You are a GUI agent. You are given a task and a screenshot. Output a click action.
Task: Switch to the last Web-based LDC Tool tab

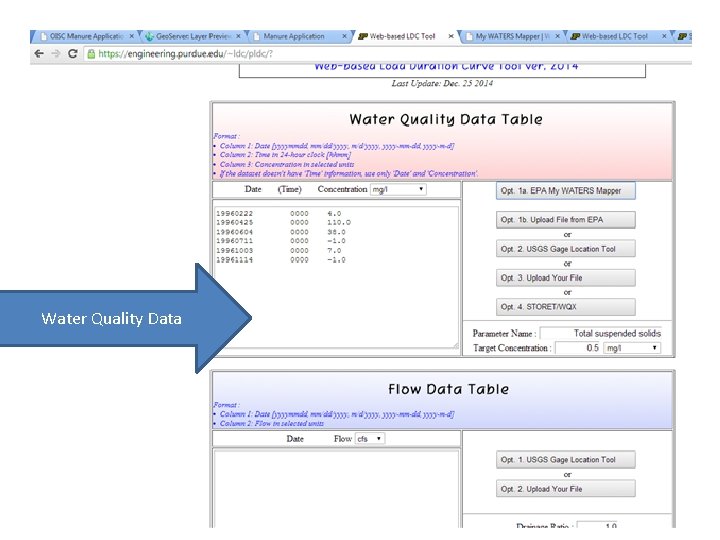tap(618, 36)
